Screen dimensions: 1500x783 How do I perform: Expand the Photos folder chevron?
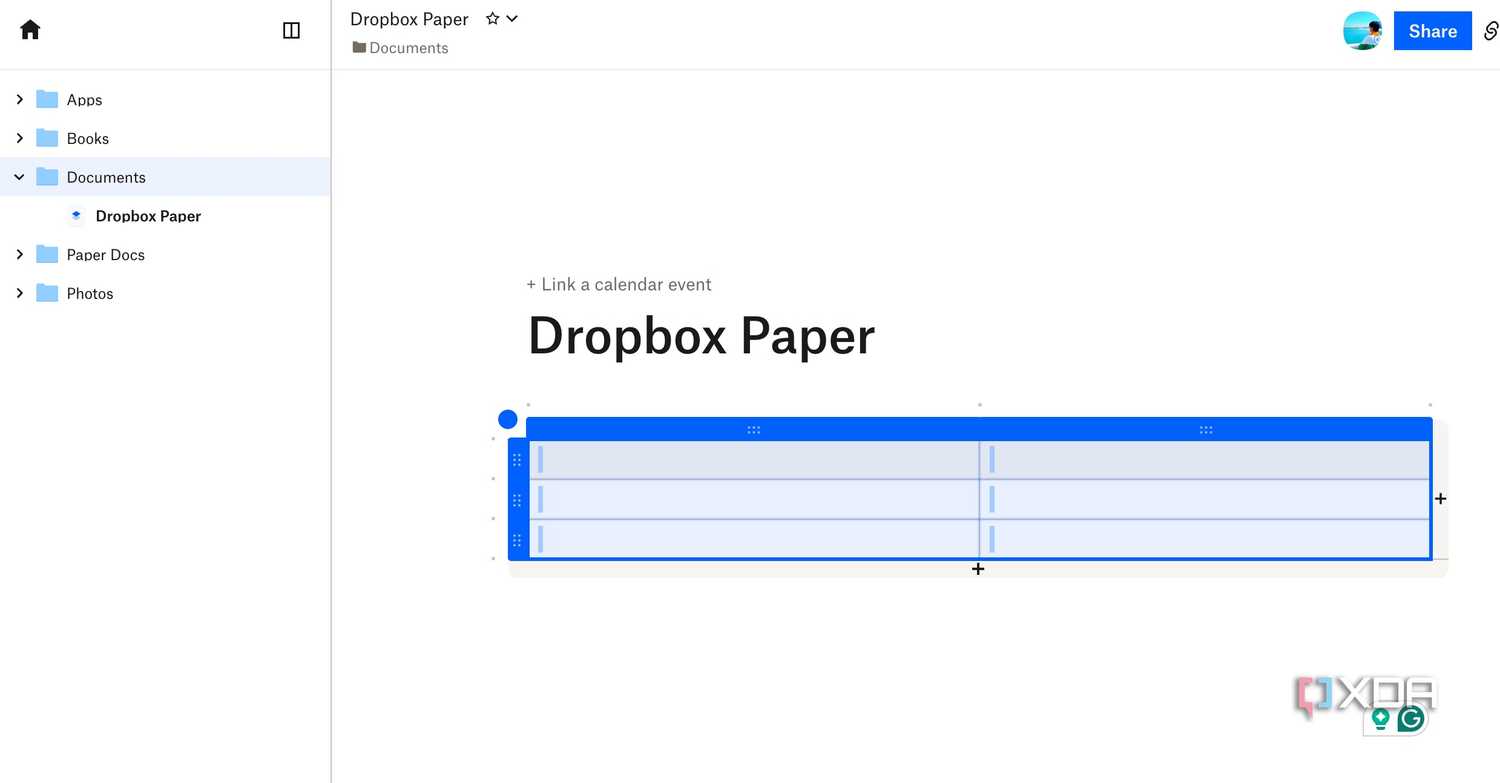click(19, 293)
